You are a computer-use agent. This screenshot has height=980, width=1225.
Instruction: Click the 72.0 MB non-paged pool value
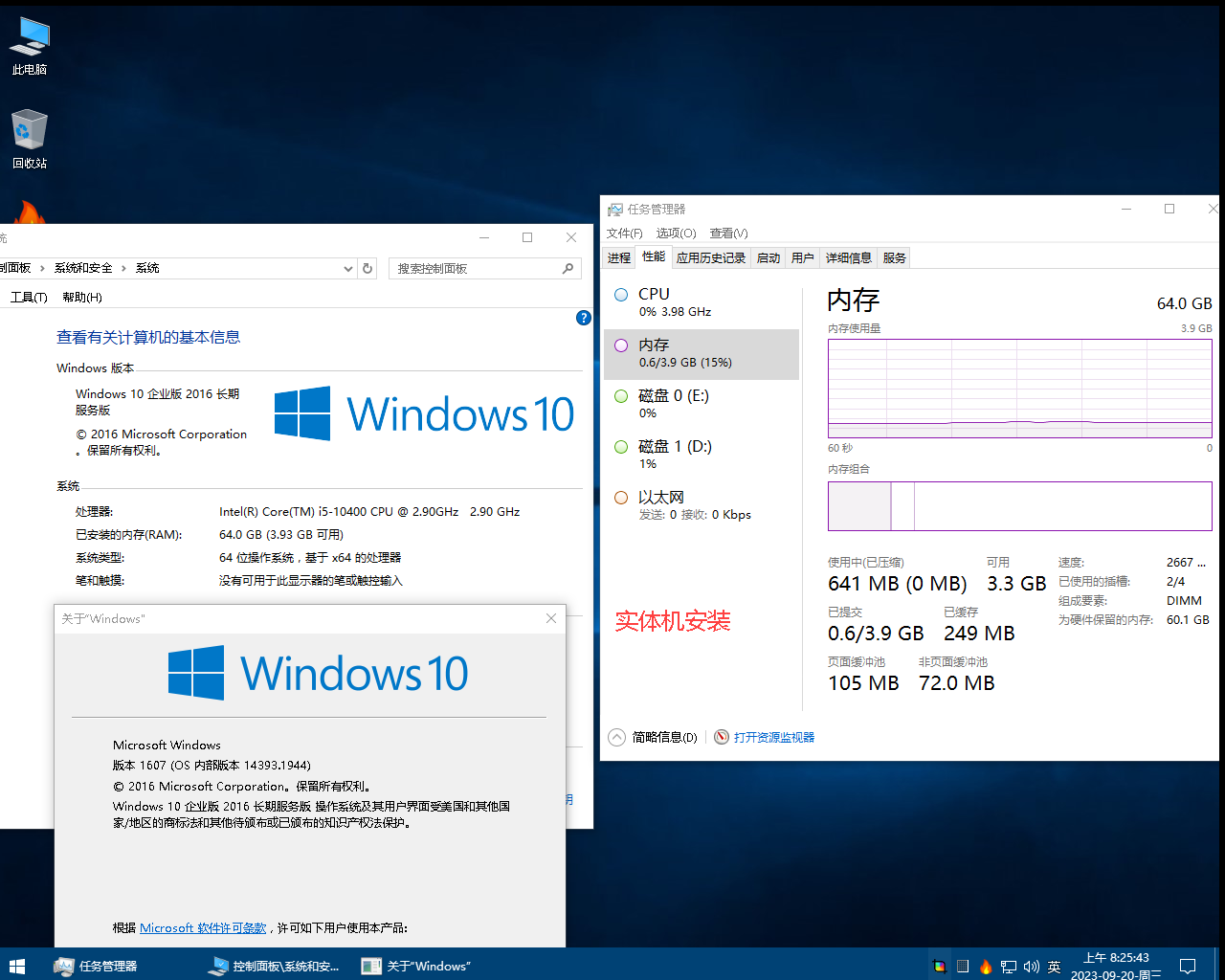tap(957, 683)
